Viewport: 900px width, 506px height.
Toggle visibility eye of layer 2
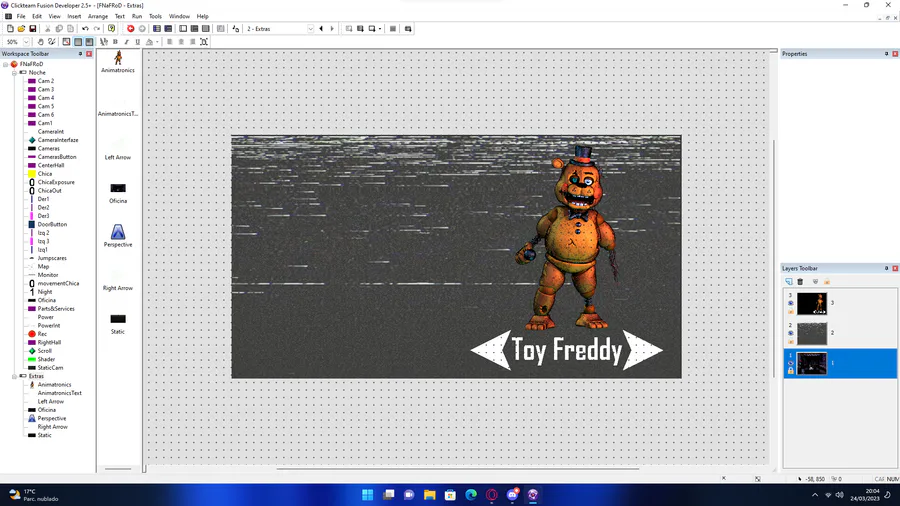pyautogui.click(x=790, y=333)
